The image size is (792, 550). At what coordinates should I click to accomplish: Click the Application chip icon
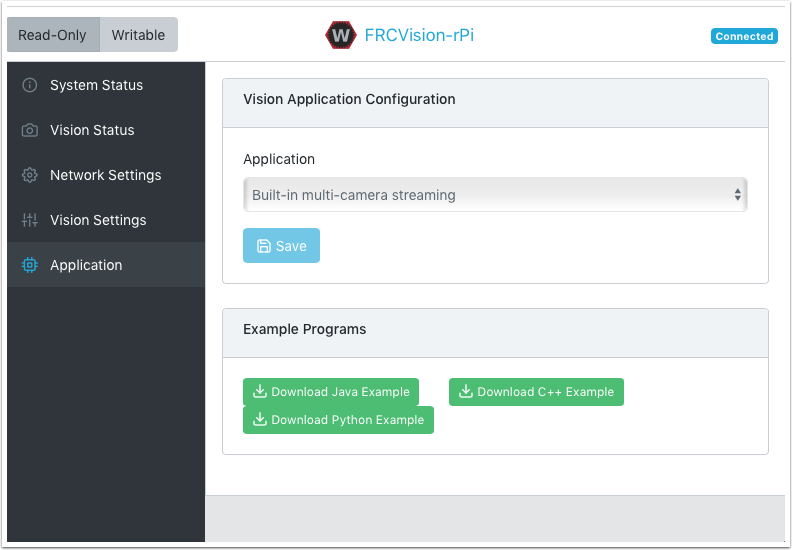pyautogui.click(x=30, y=265)
